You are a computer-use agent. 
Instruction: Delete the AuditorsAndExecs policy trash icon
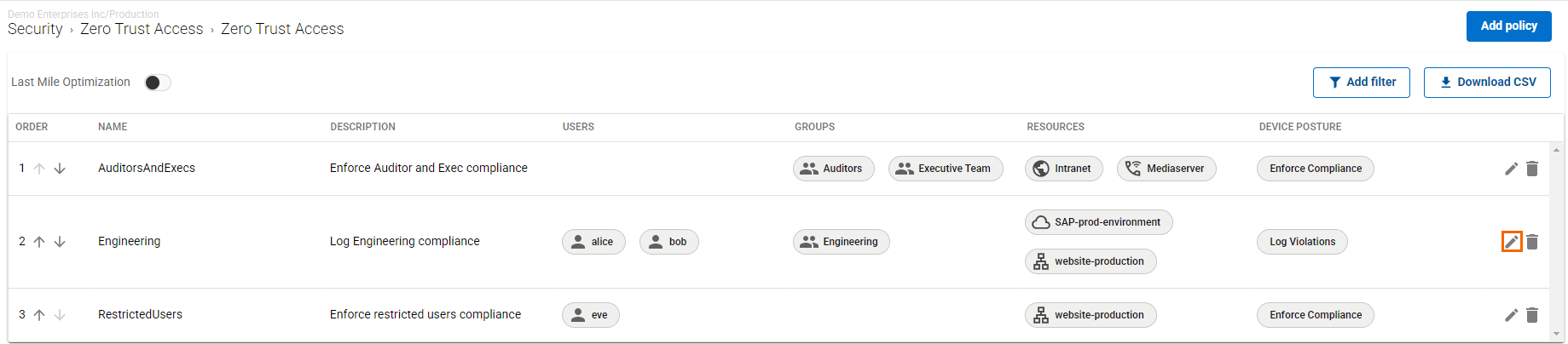coord(1532,169)
